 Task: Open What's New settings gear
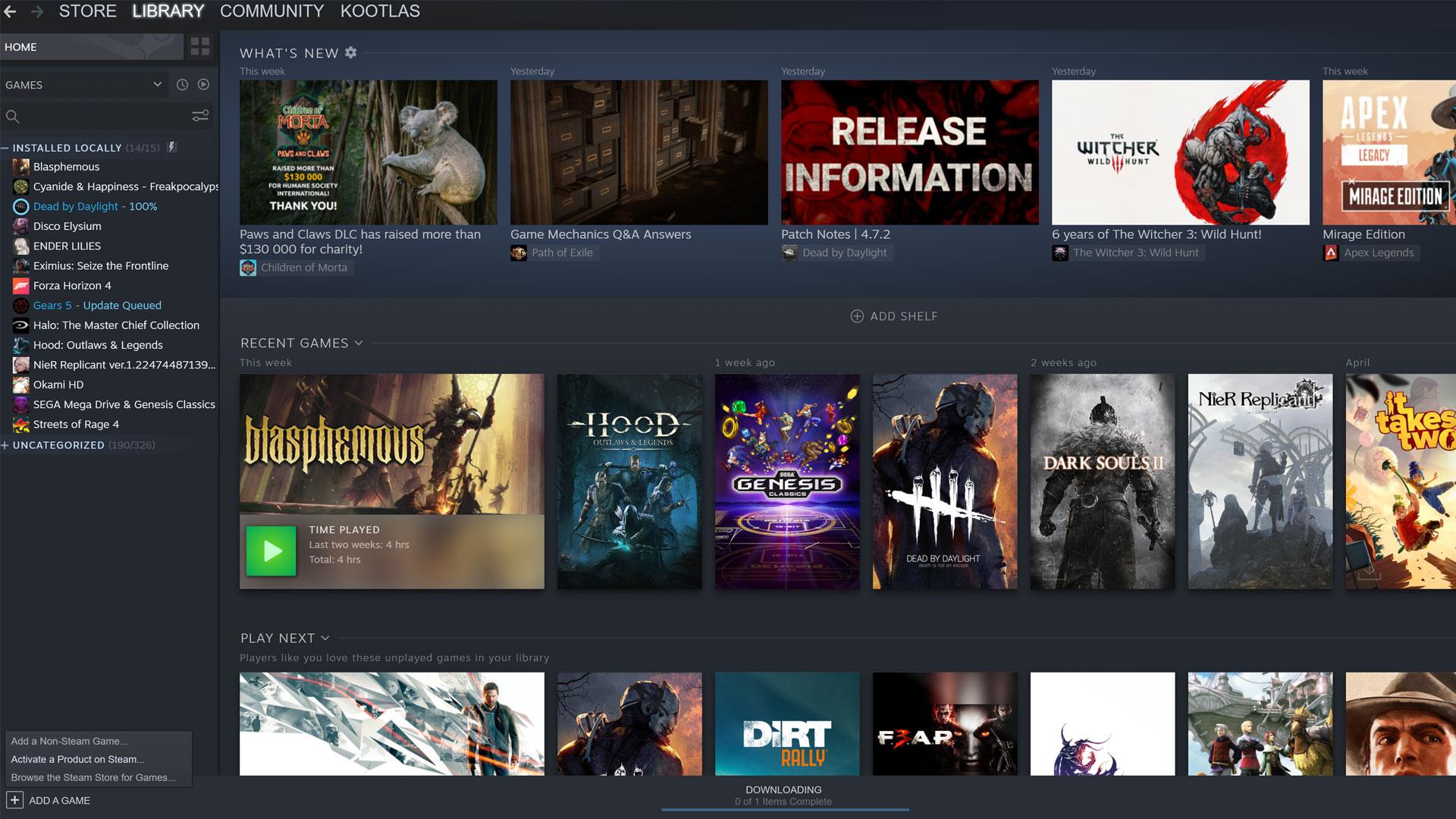click(350, 52)
